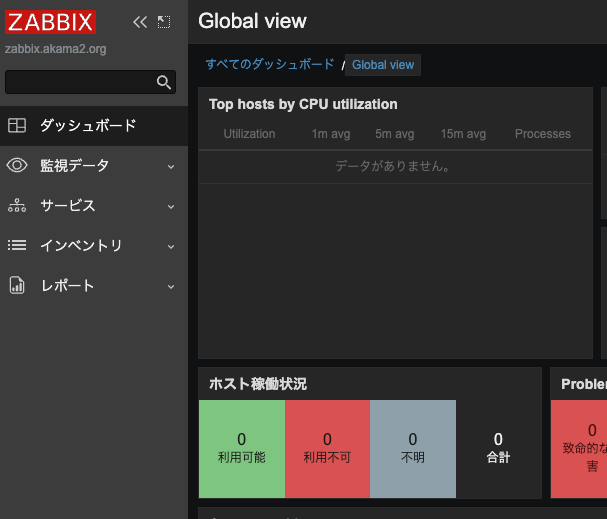Image resolution: width=607 pixels, height=519 pixels.
Task: Expand the サービス chevron
Action: click(x=171, y=207)
